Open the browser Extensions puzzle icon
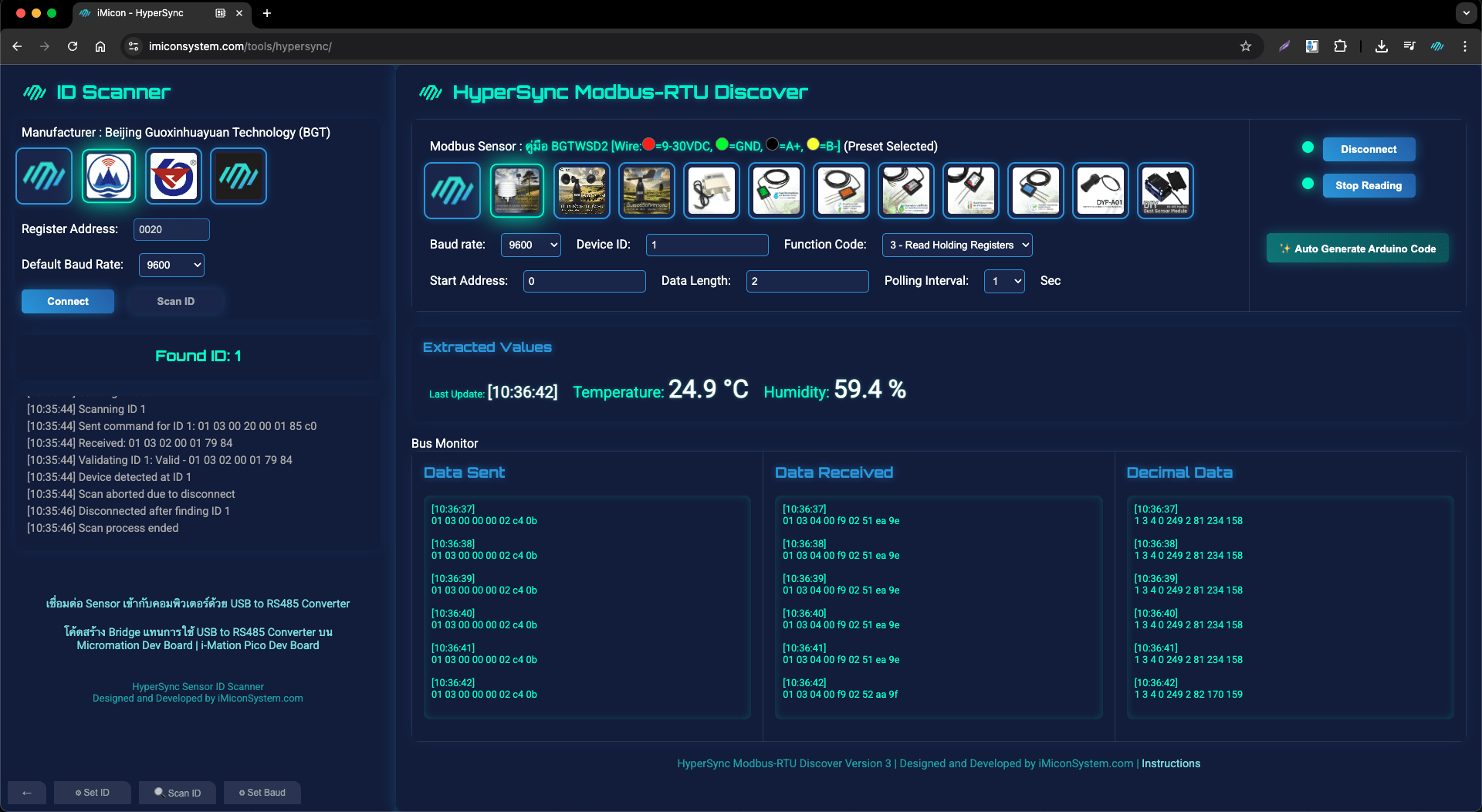This screenshot has width=1482, height=812. tap(1340, 46)
